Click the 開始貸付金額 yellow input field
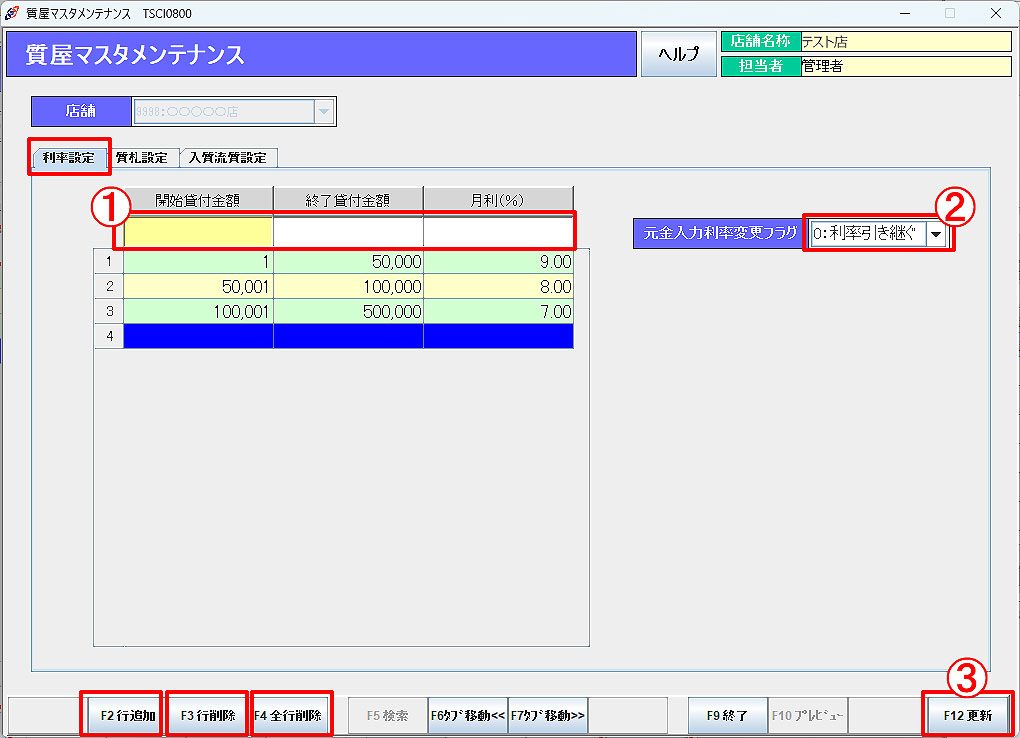This screenshot has height=738, width=1020. [x=198, y=232]
